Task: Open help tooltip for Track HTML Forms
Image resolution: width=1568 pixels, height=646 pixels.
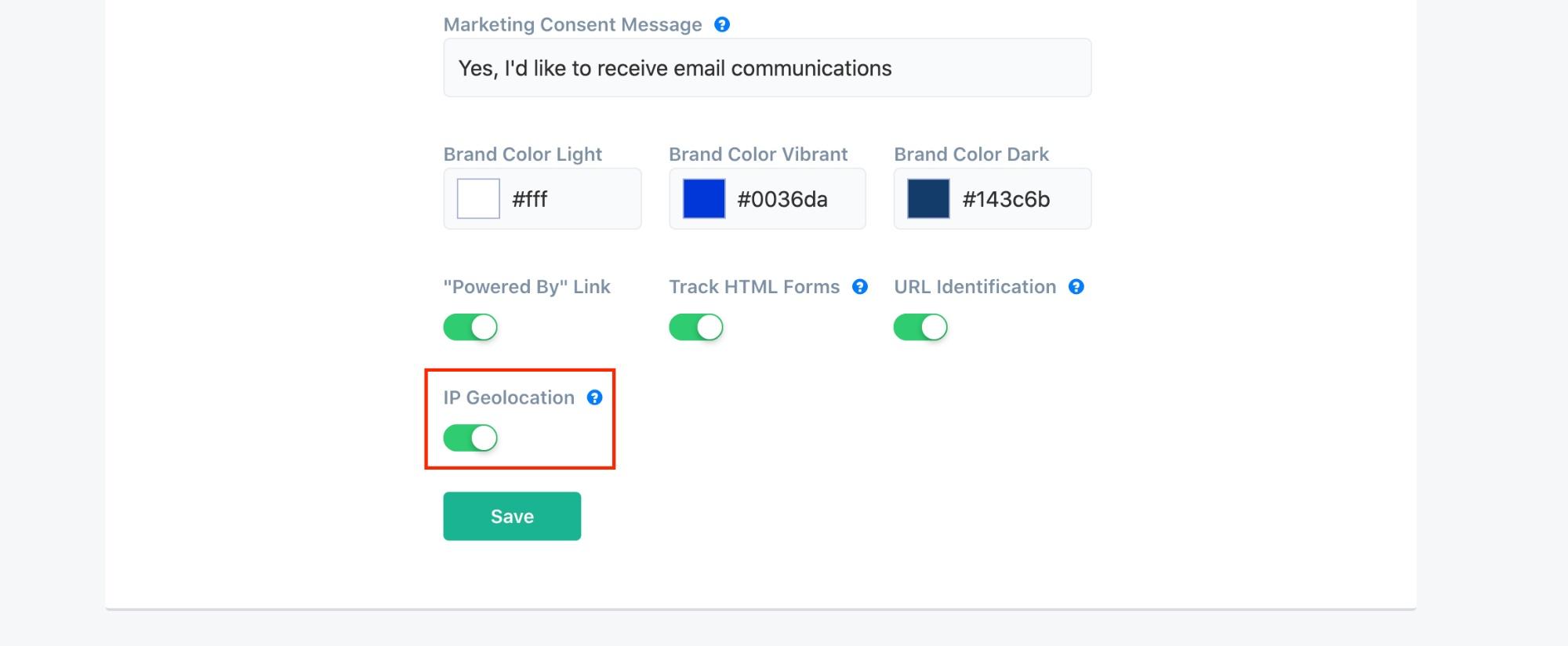Action: coord(860,287)
